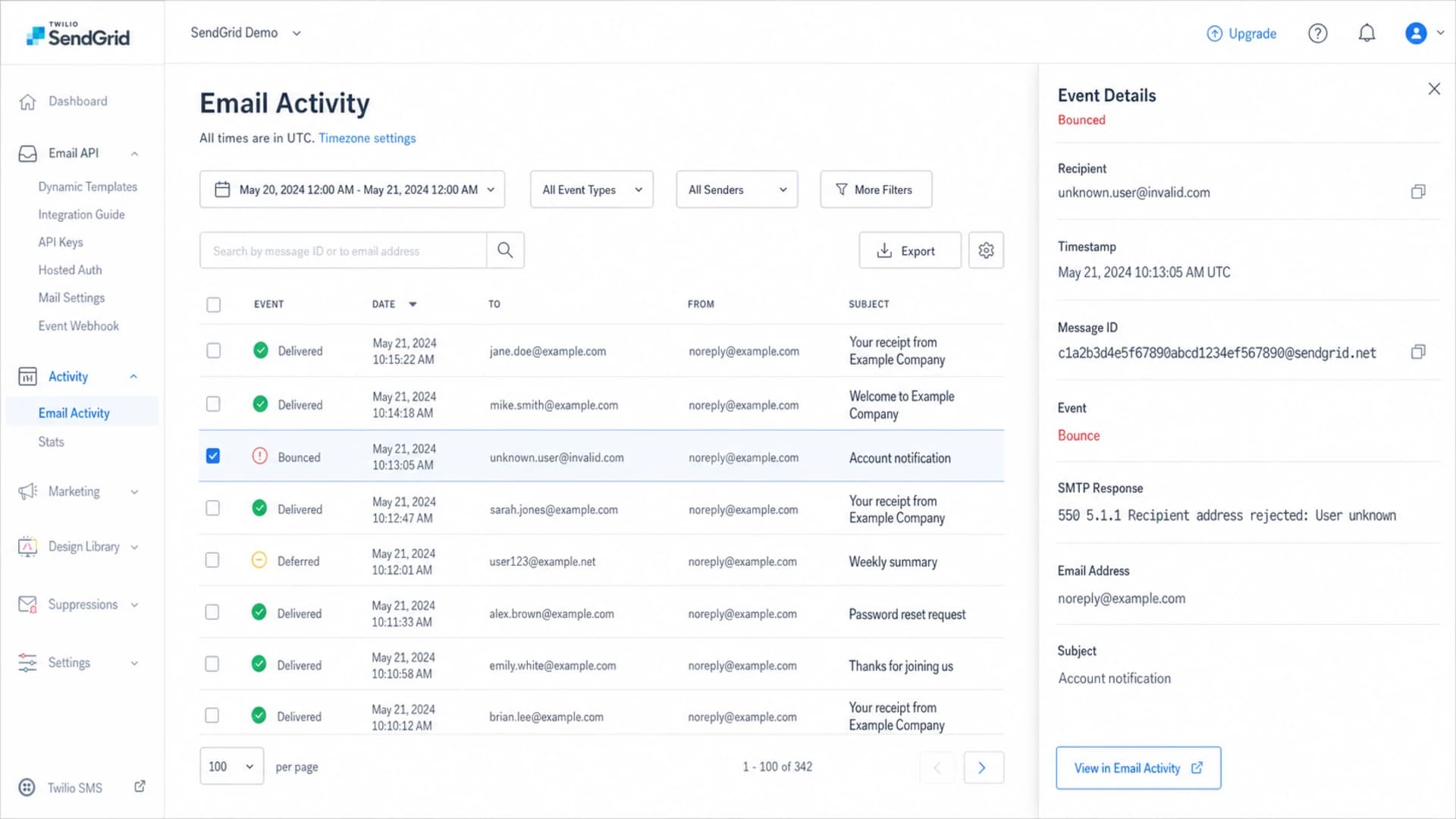Check the mike.smith@example.com row checkbox
Screen dimensions: 1456x819
(x=213, y=404)
